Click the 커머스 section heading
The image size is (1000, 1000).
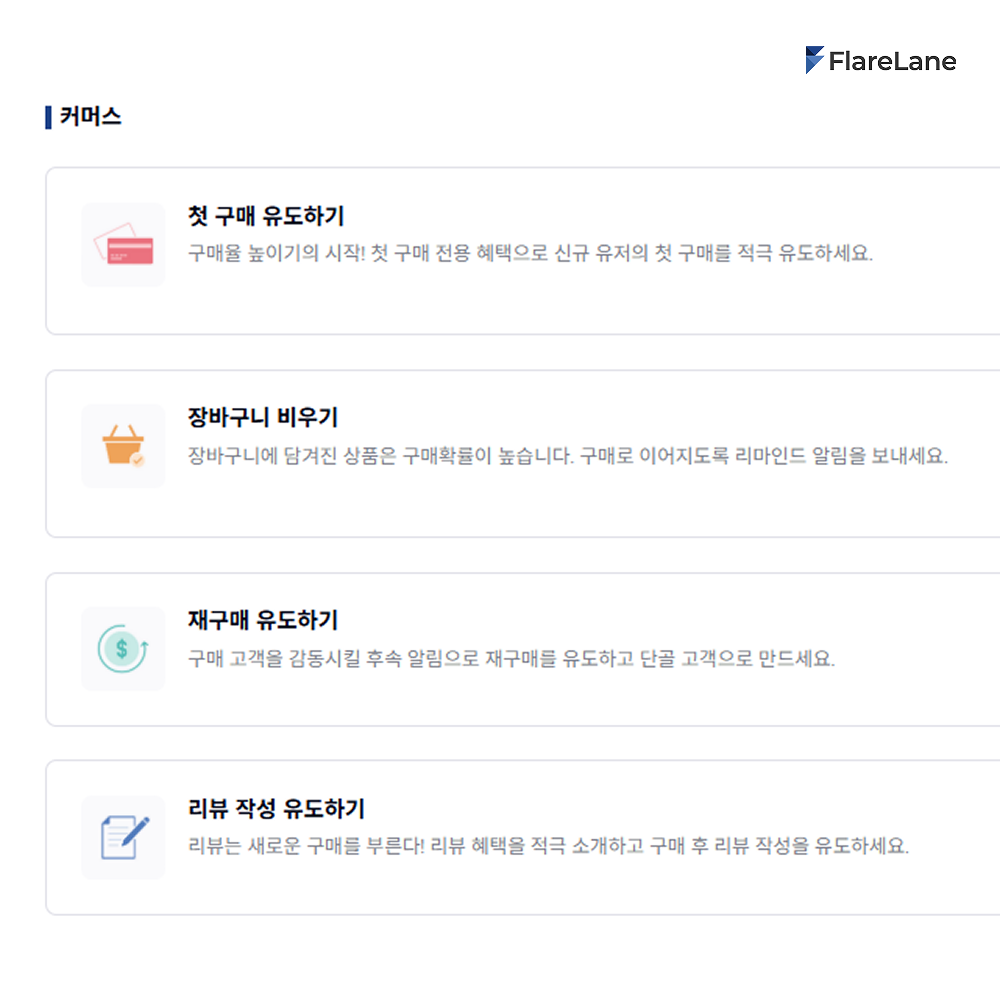pos(91,117)
